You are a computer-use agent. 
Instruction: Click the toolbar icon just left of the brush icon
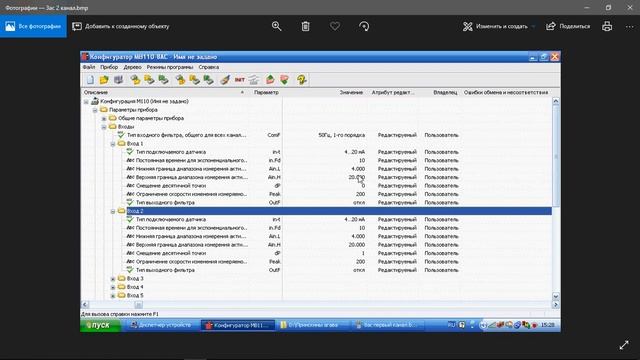tap(209, 80)
